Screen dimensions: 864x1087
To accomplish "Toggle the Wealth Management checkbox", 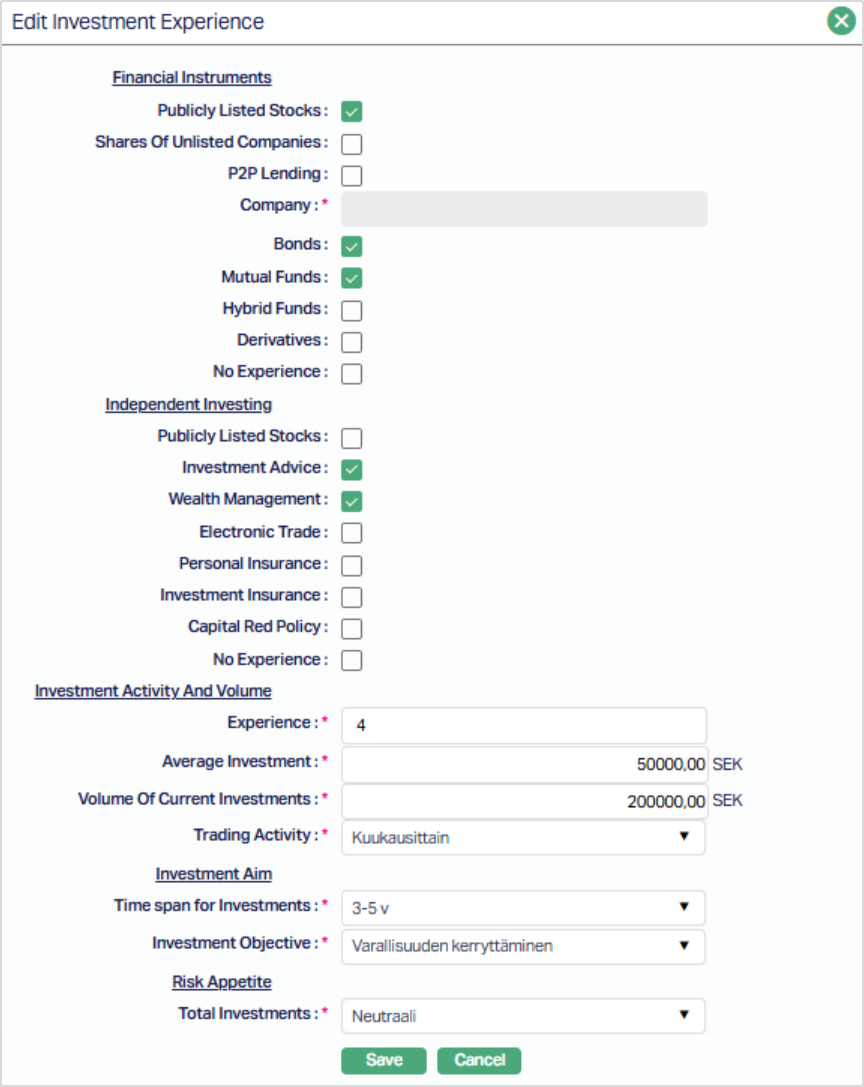I will click(351, 501).
